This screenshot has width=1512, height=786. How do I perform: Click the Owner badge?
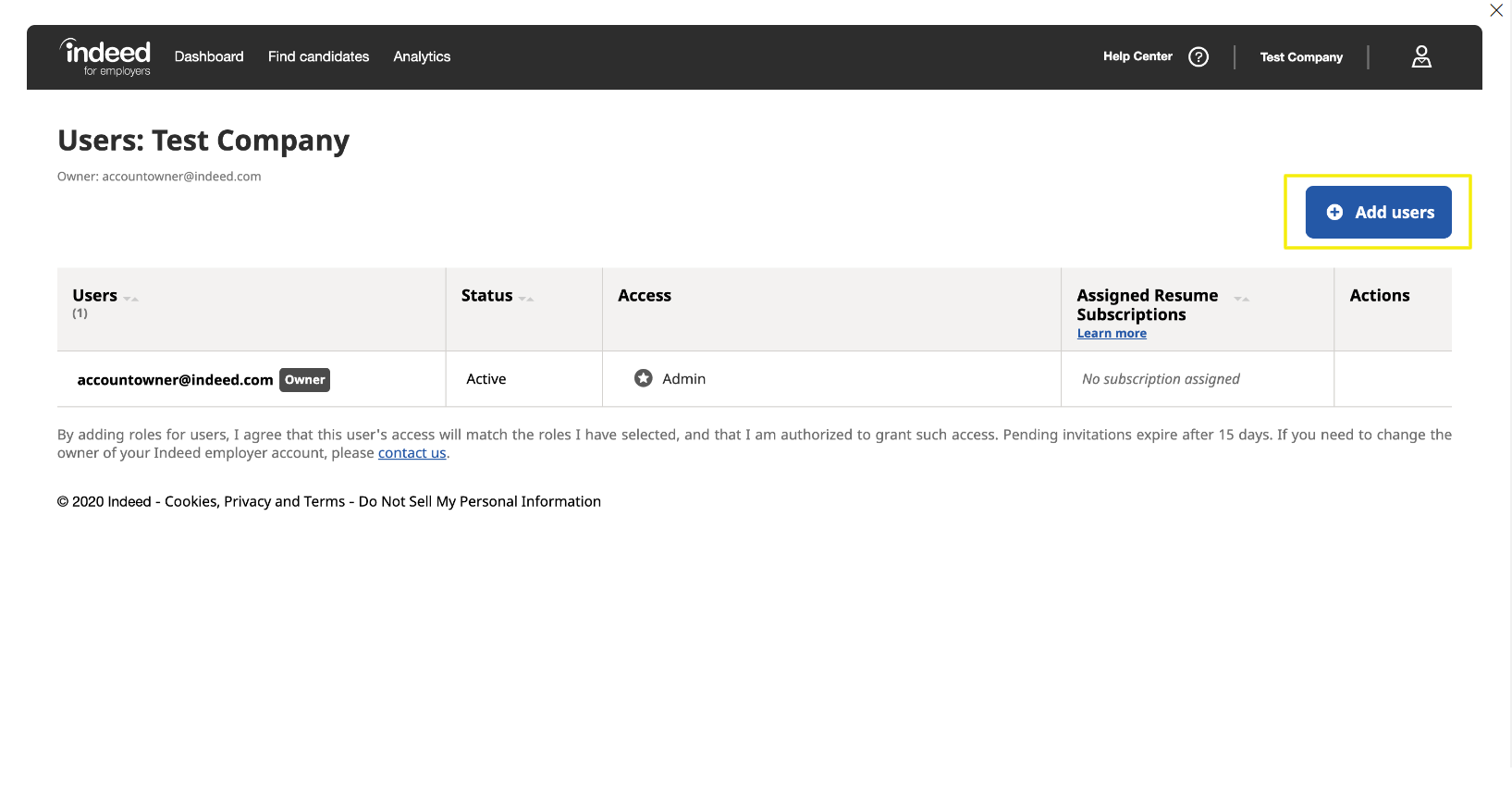point(305,380)
